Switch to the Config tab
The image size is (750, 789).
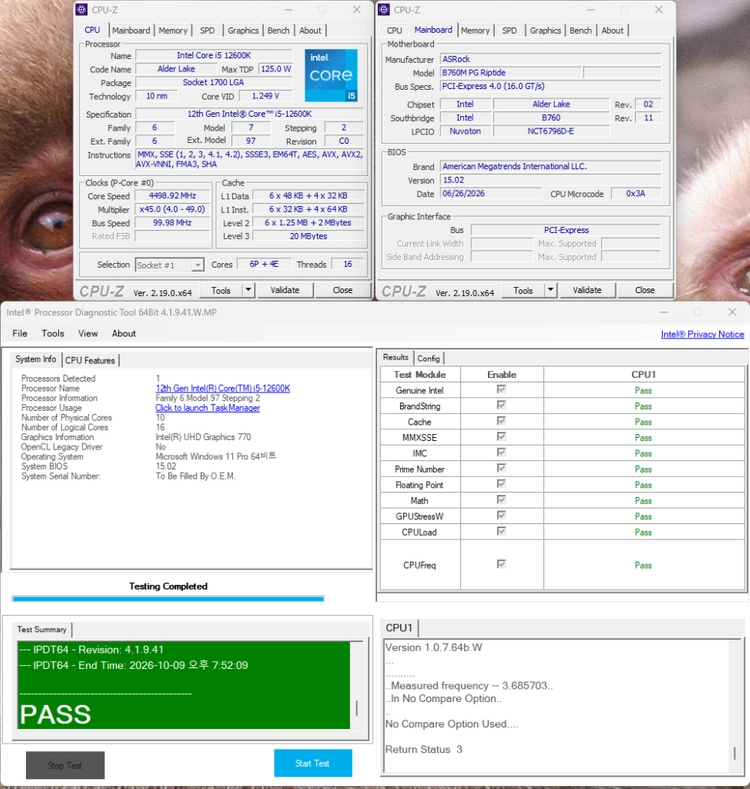tap(428, 358)
